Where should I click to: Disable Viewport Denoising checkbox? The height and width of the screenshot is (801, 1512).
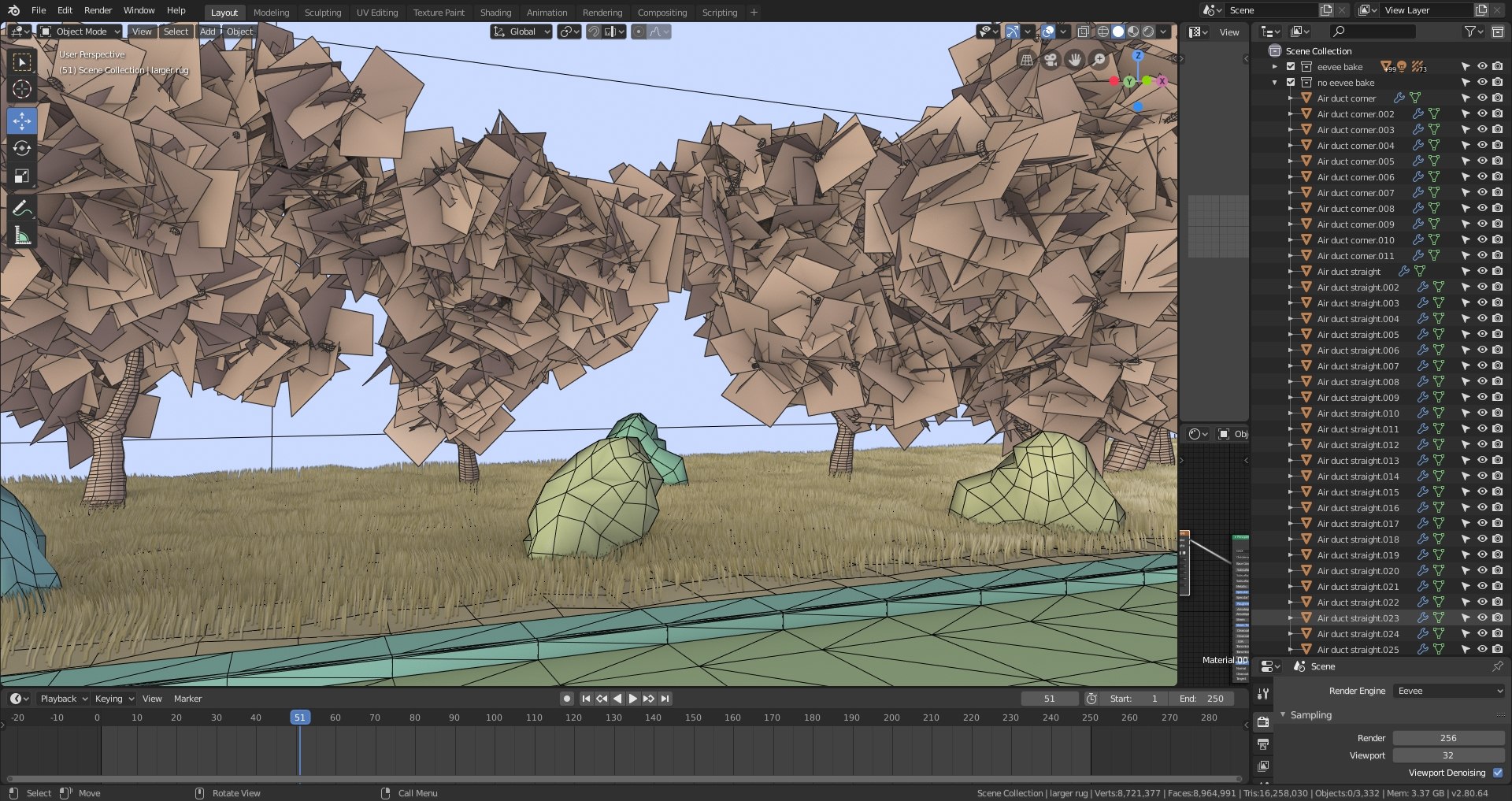point(1498,773)
